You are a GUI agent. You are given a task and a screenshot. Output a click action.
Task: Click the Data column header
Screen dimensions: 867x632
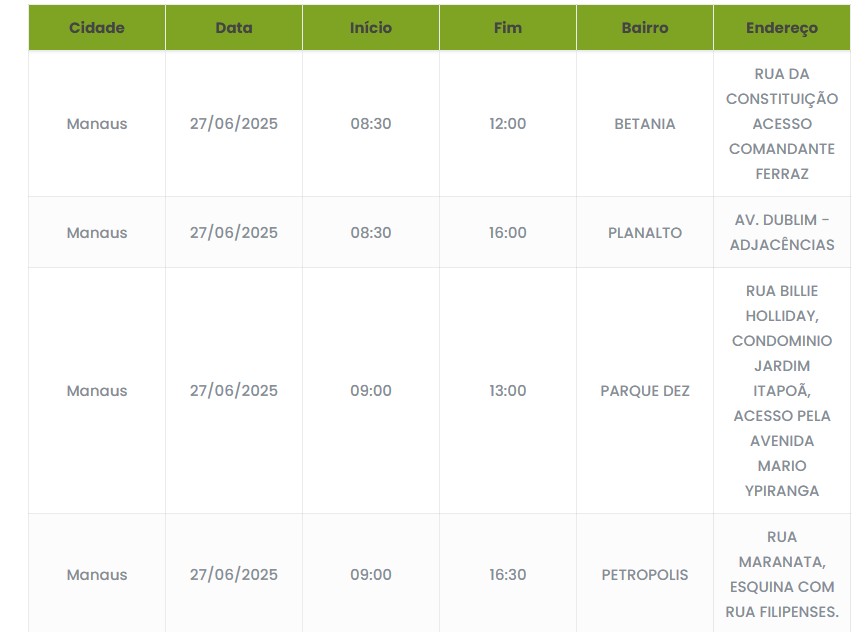[x=234, y=28]
